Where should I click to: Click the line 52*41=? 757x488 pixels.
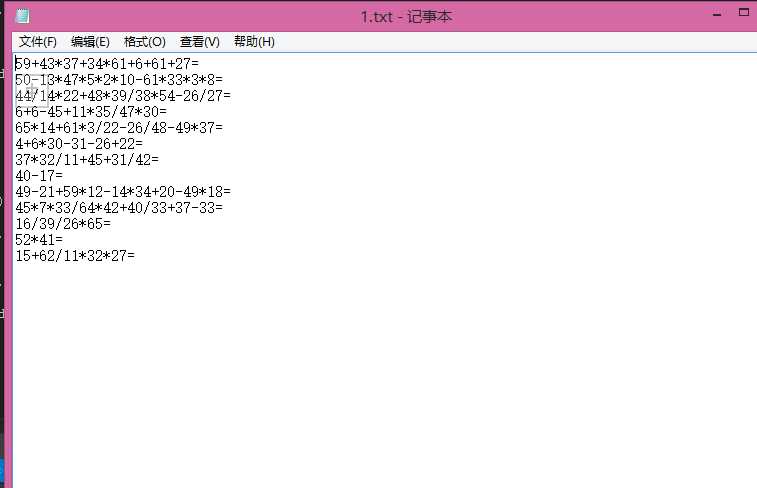point(39,239)
